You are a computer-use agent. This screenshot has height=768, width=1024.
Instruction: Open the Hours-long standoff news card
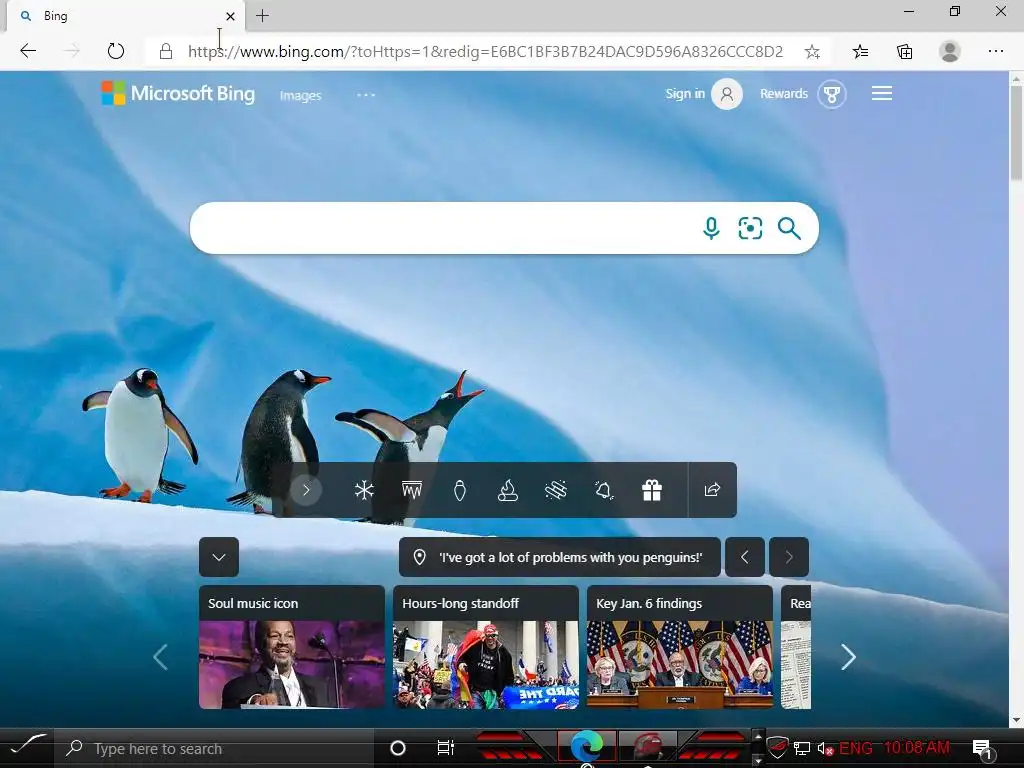(486, 647)
